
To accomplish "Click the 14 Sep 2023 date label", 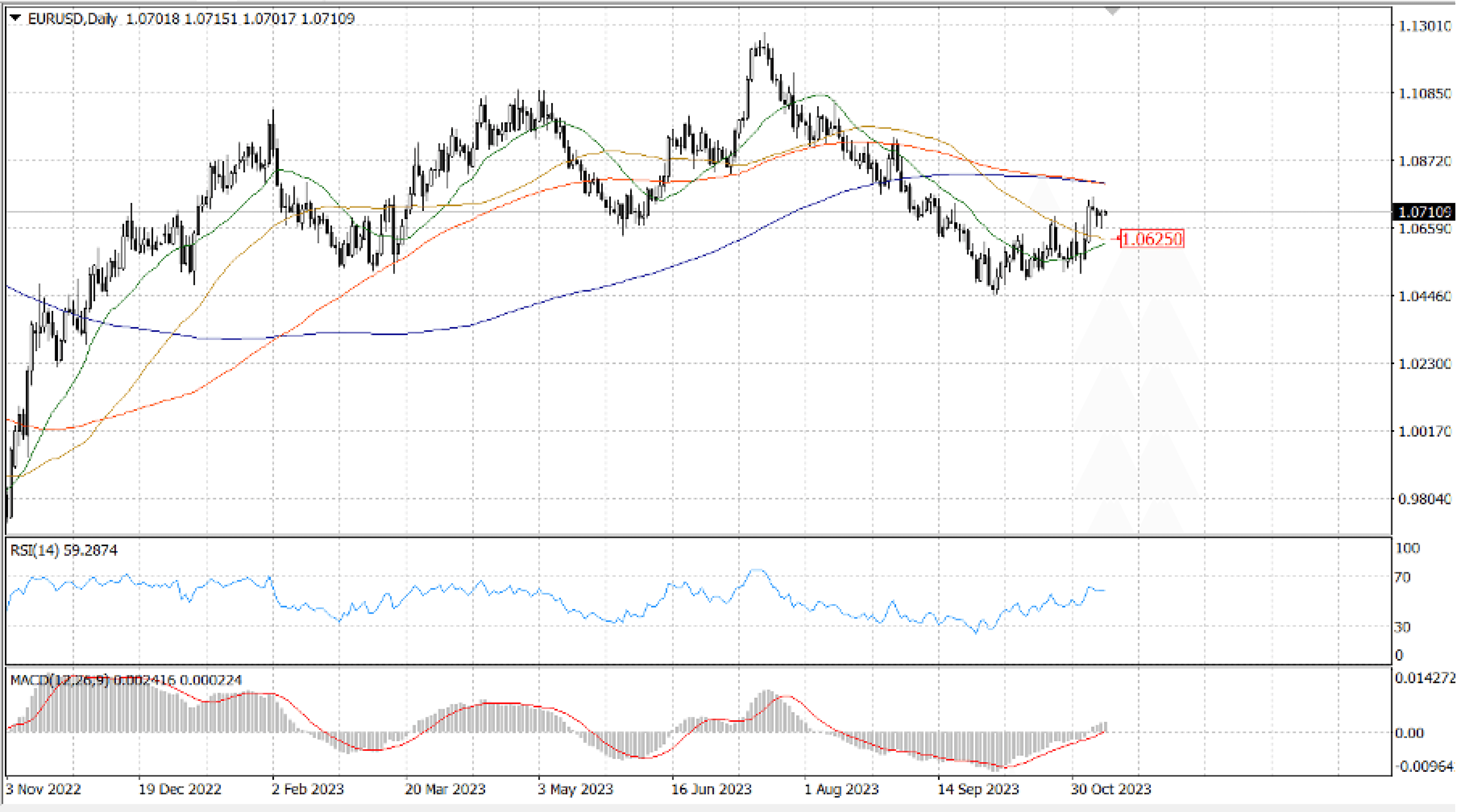I will (x=978, y=789).
